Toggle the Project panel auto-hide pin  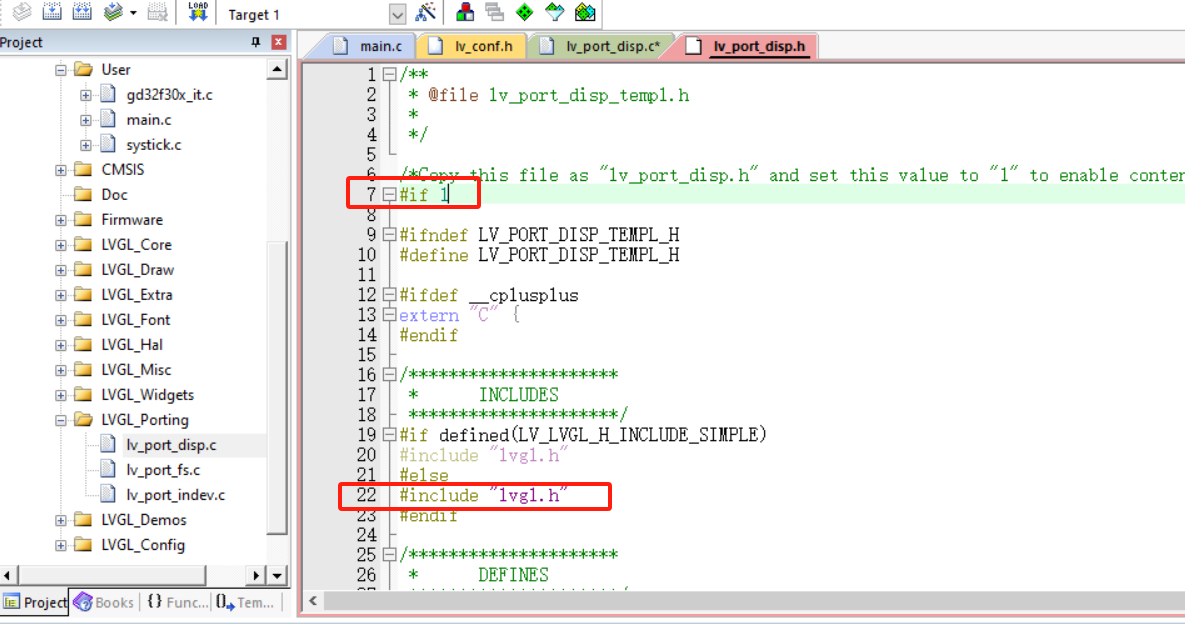coord(255,42)
